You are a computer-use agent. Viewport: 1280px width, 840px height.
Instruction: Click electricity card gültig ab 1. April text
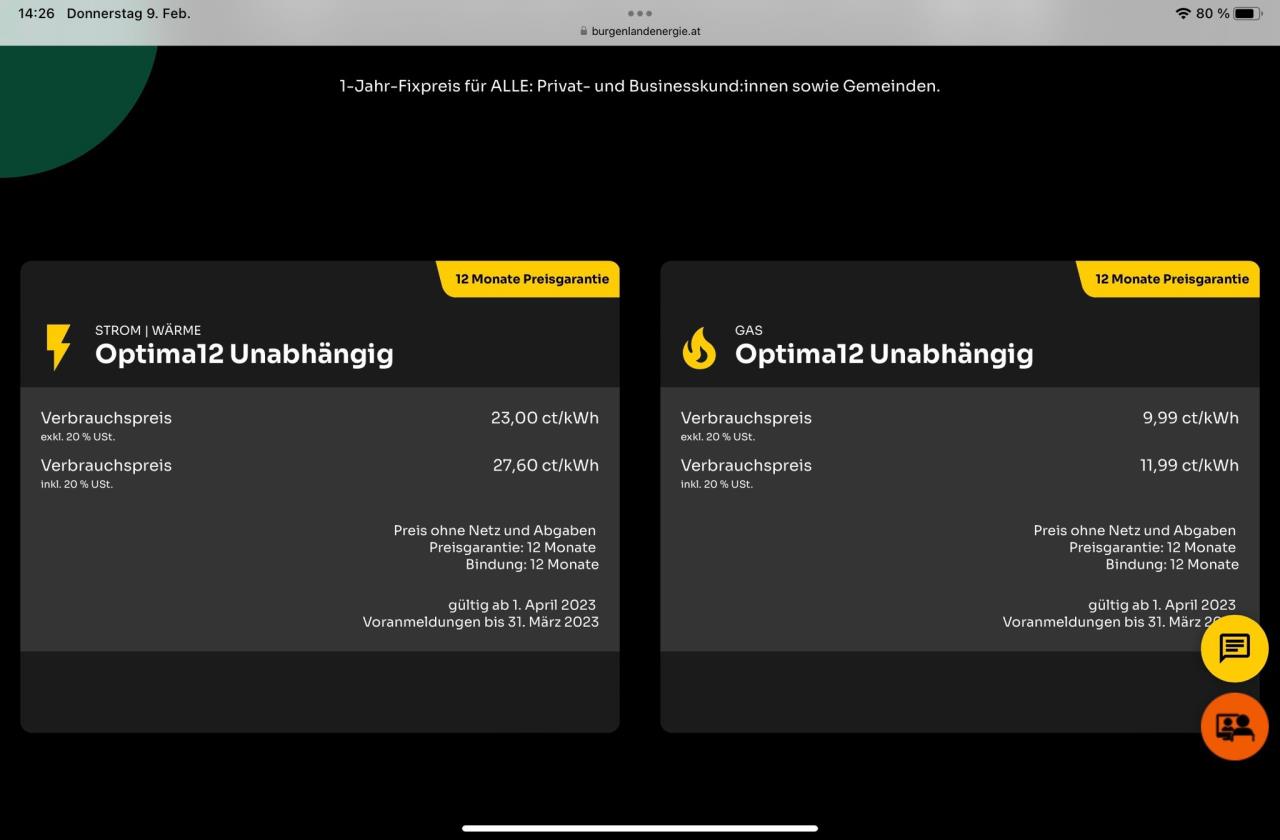[522, 605]
